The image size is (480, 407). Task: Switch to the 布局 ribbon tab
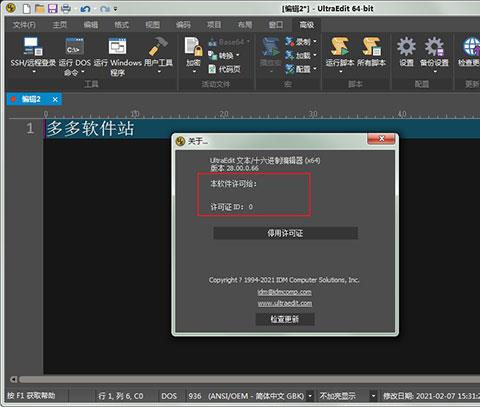(x=245, y=25)
